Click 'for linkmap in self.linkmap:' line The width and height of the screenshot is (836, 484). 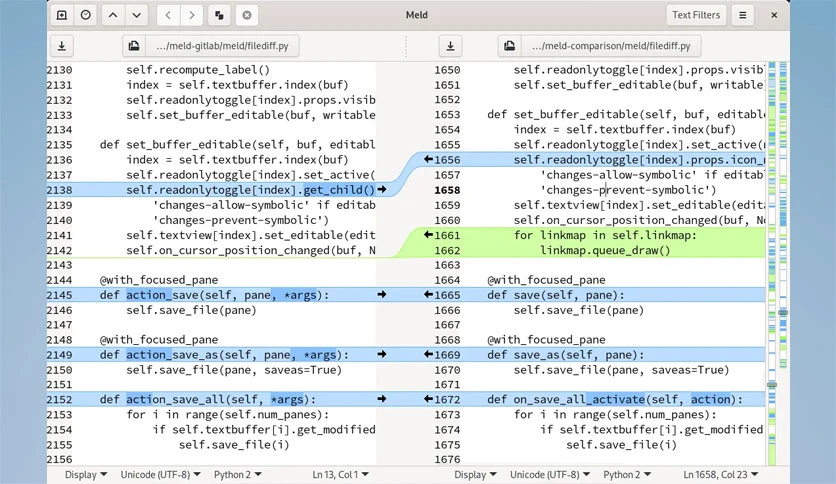click(x=605, y=235)
